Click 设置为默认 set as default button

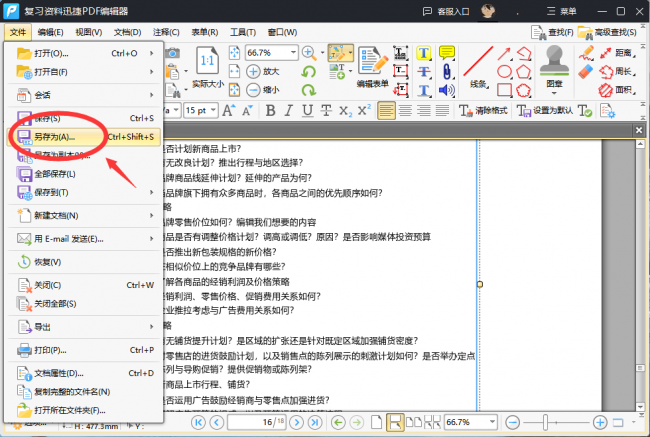pyautogui.click(x=545, y=111)
